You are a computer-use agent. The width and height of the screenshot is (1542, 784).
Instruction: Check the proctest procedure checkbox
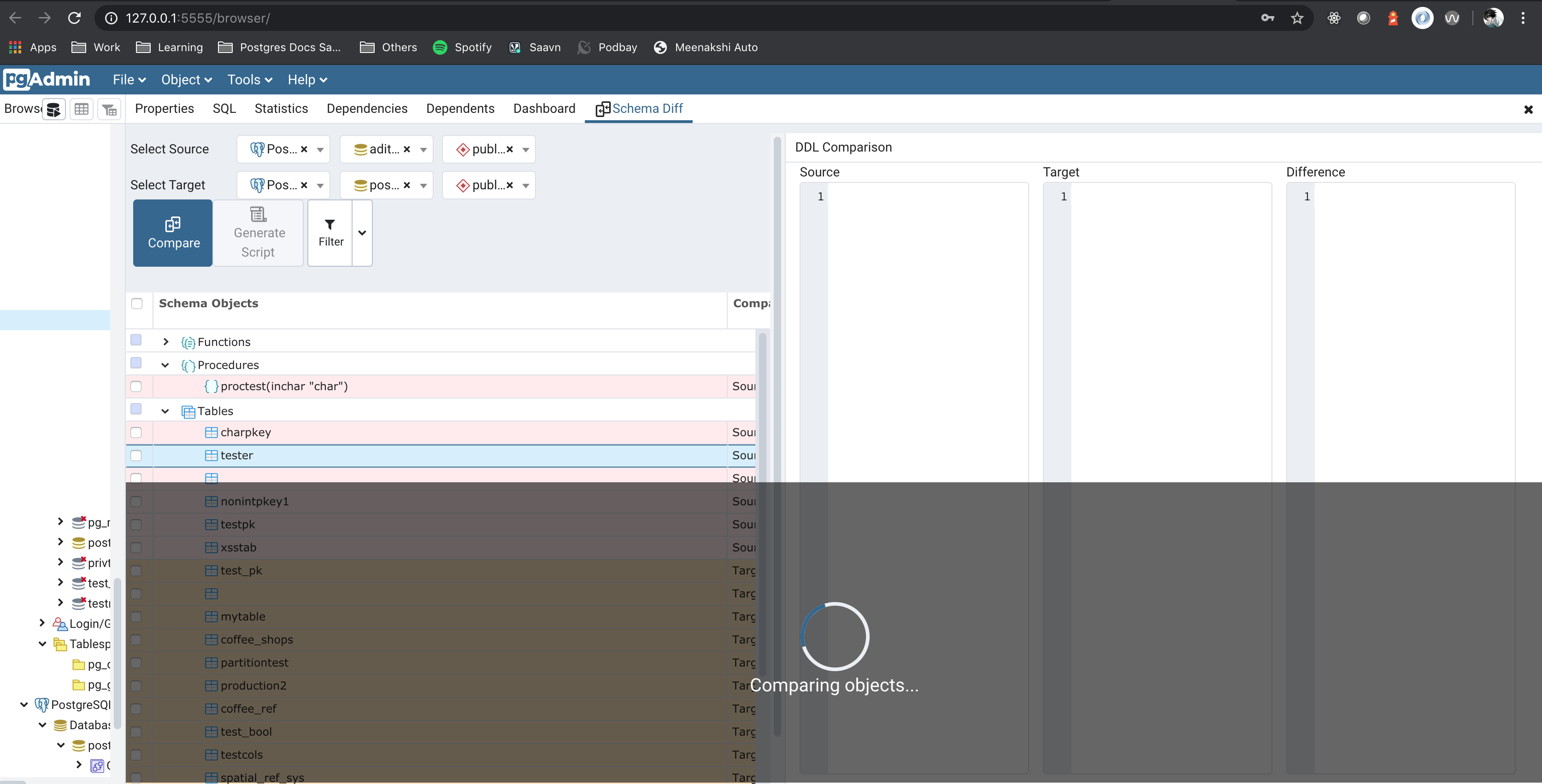[x=136, y=386]
